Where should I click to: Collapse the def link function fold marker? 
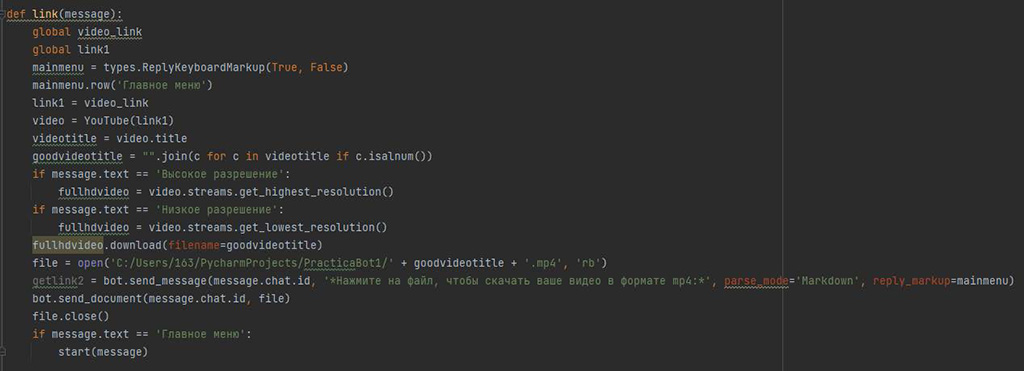(x=3, y=14)
